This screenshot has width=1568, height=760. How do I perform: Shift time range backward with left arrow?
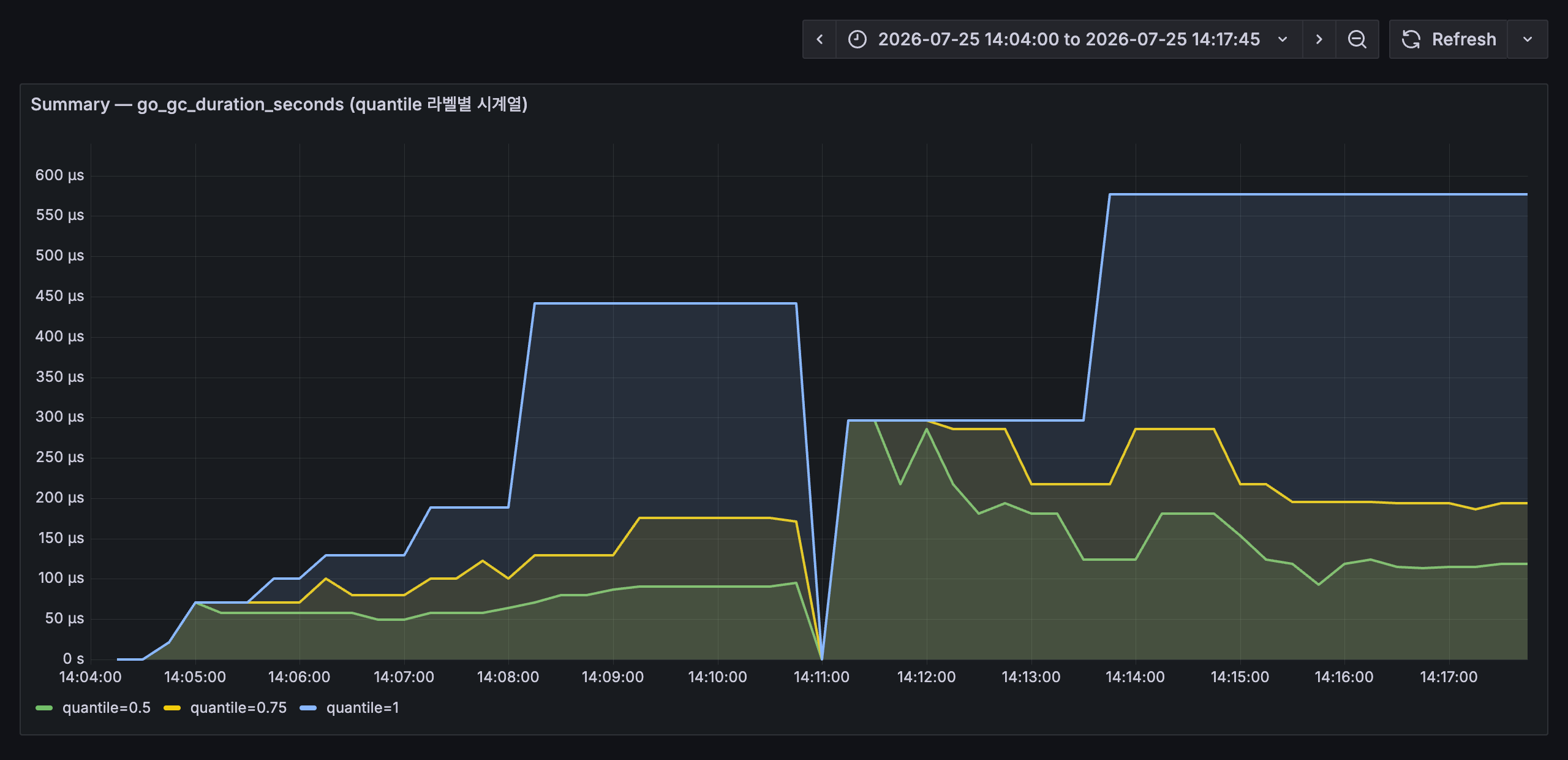820,39
